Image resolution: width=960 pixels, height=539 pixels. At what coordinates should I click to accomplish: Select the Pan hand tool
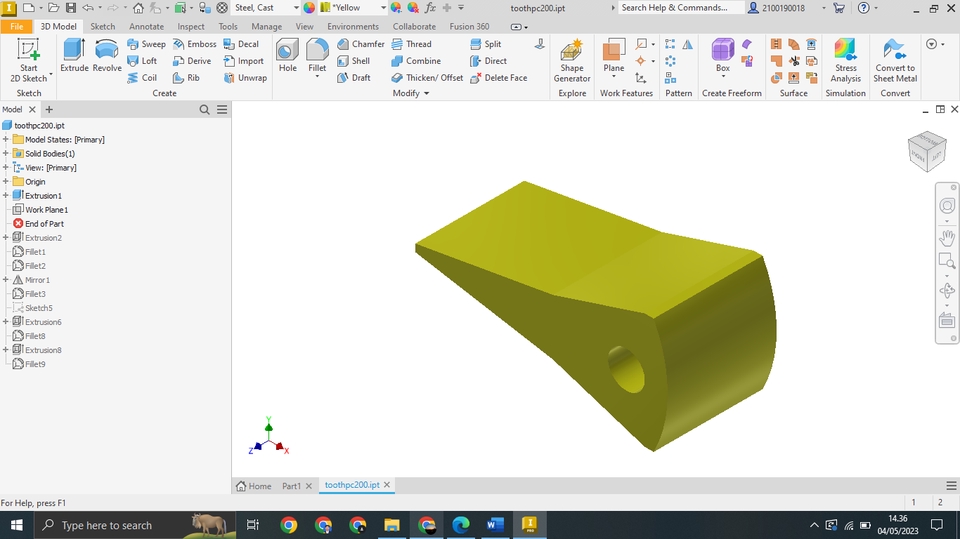(x=947, y=238)
